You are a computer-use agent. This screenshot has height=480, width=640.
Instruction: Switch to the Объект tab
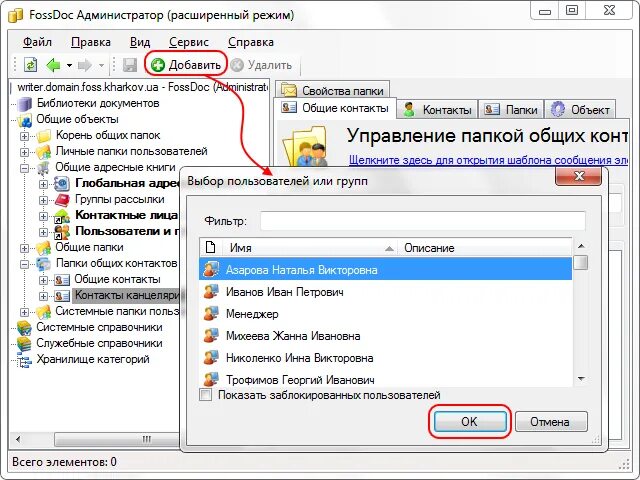tap(580, 109)
